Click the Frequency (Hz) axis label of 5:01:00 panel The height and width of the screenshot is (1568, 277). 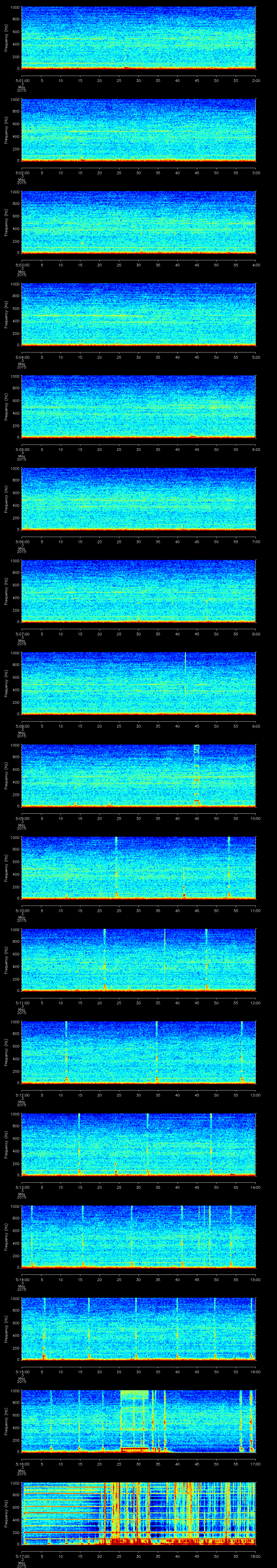pyautogui.click(x=6, y=38)
